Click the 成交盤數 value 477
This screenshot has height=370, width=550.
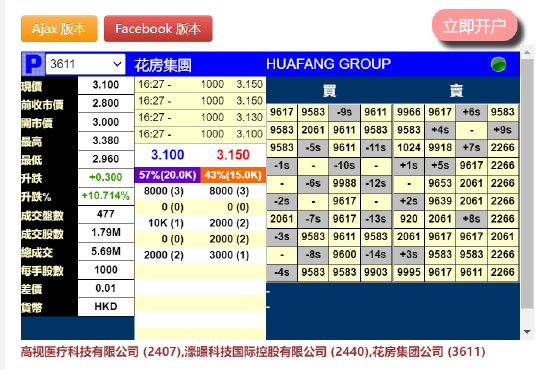tap(106, 214)
